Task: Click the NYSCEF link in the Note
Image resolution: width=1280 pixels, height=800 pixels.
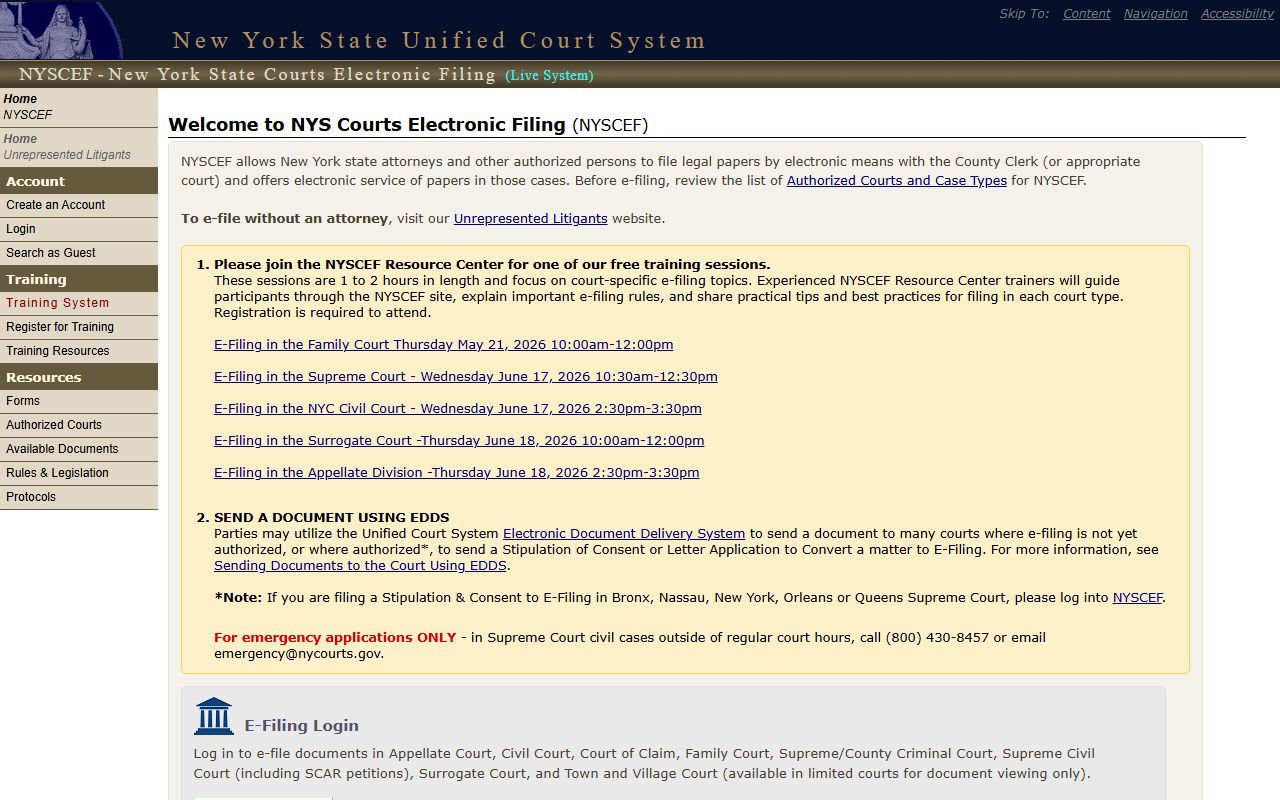Action: (x=1138, y=598)
